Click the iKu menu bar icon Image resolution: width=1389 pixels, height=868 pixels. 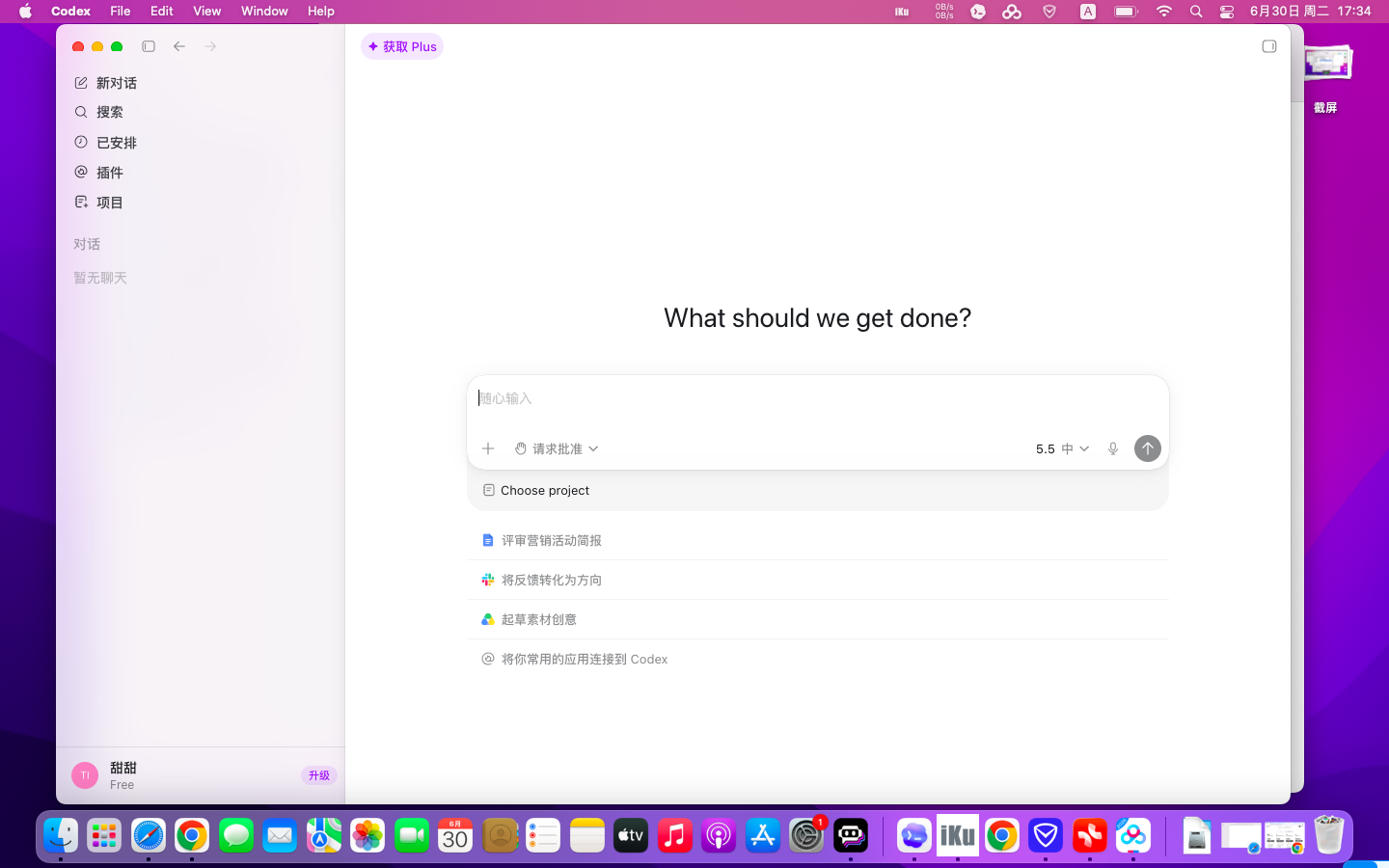[902, 12]
